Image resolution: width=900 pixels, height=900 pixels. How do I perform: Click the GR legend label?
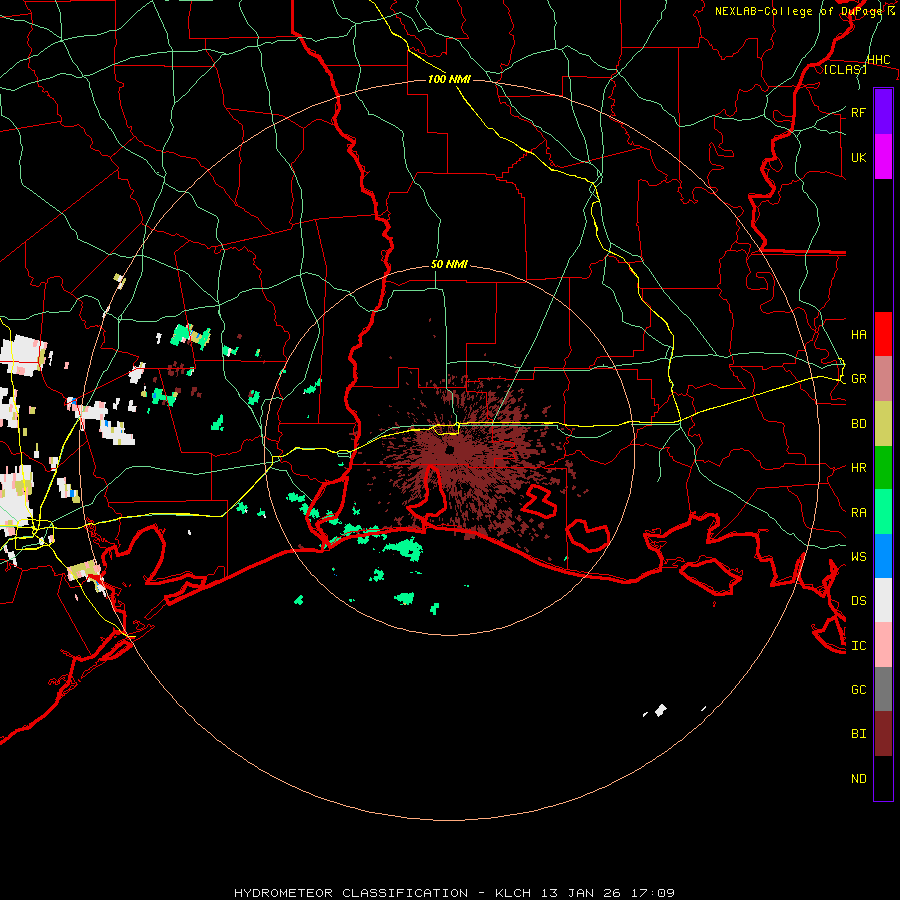click(858, 379)
